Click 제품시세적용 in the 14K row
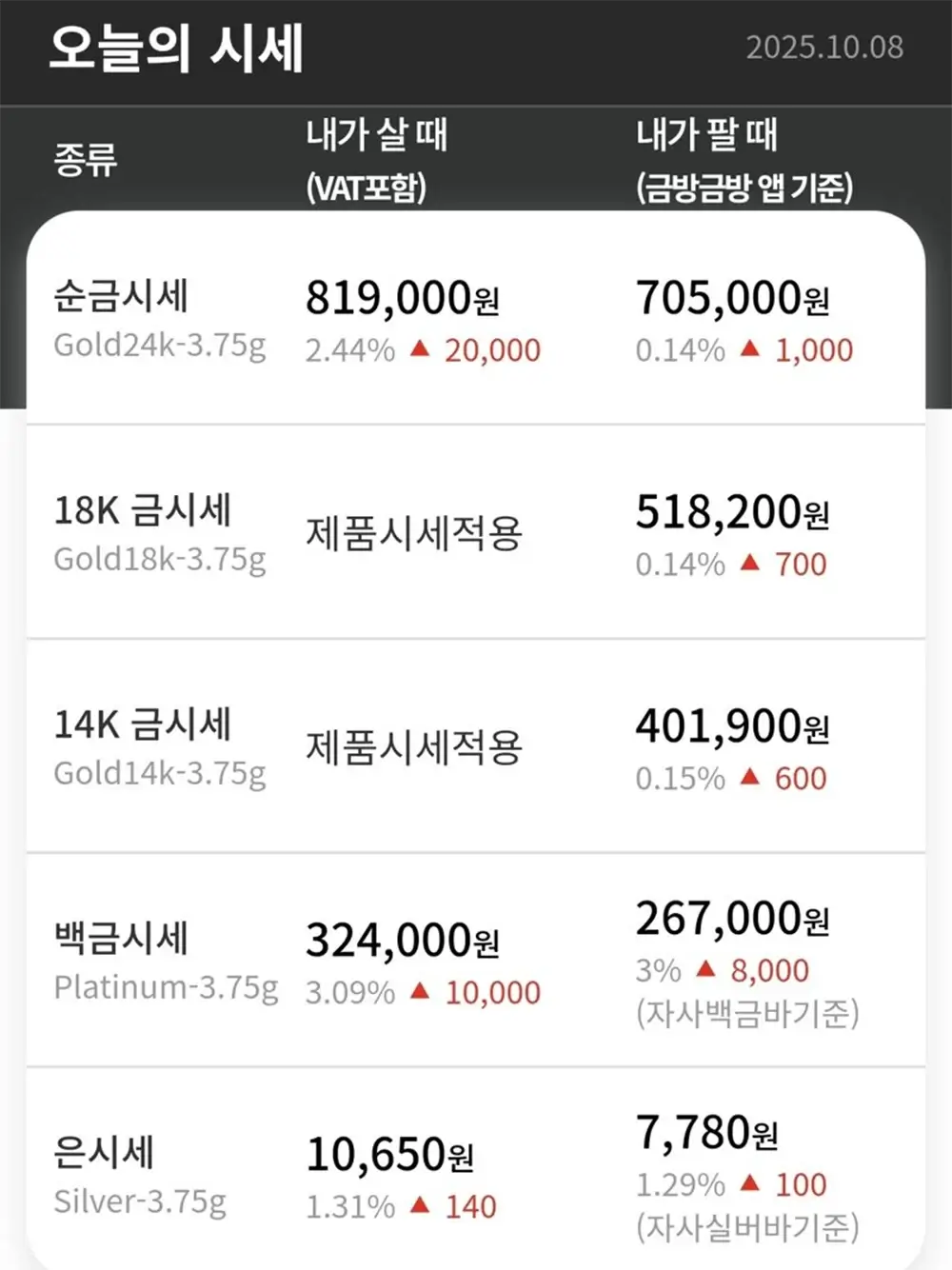 click(x=414, y=747)
